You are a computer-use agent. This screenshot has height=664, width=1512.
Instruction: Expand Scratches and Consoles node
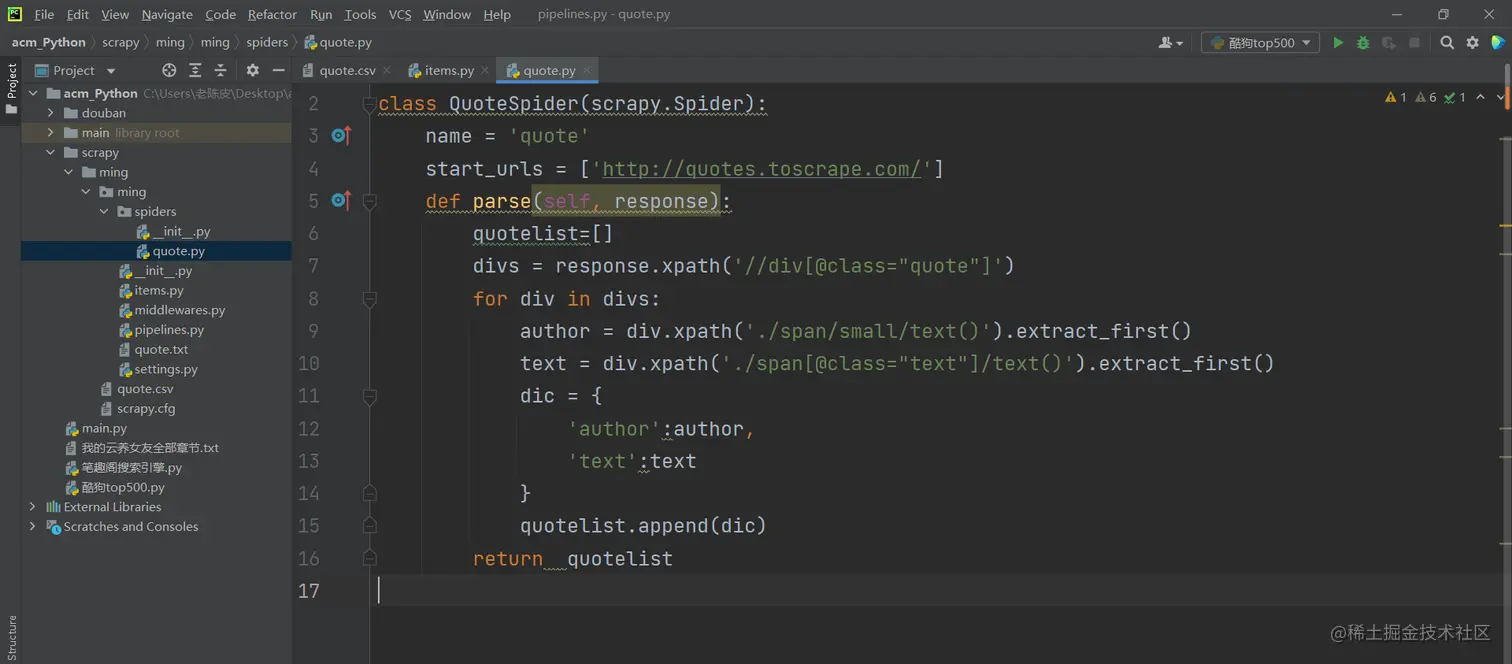[33, 527]
